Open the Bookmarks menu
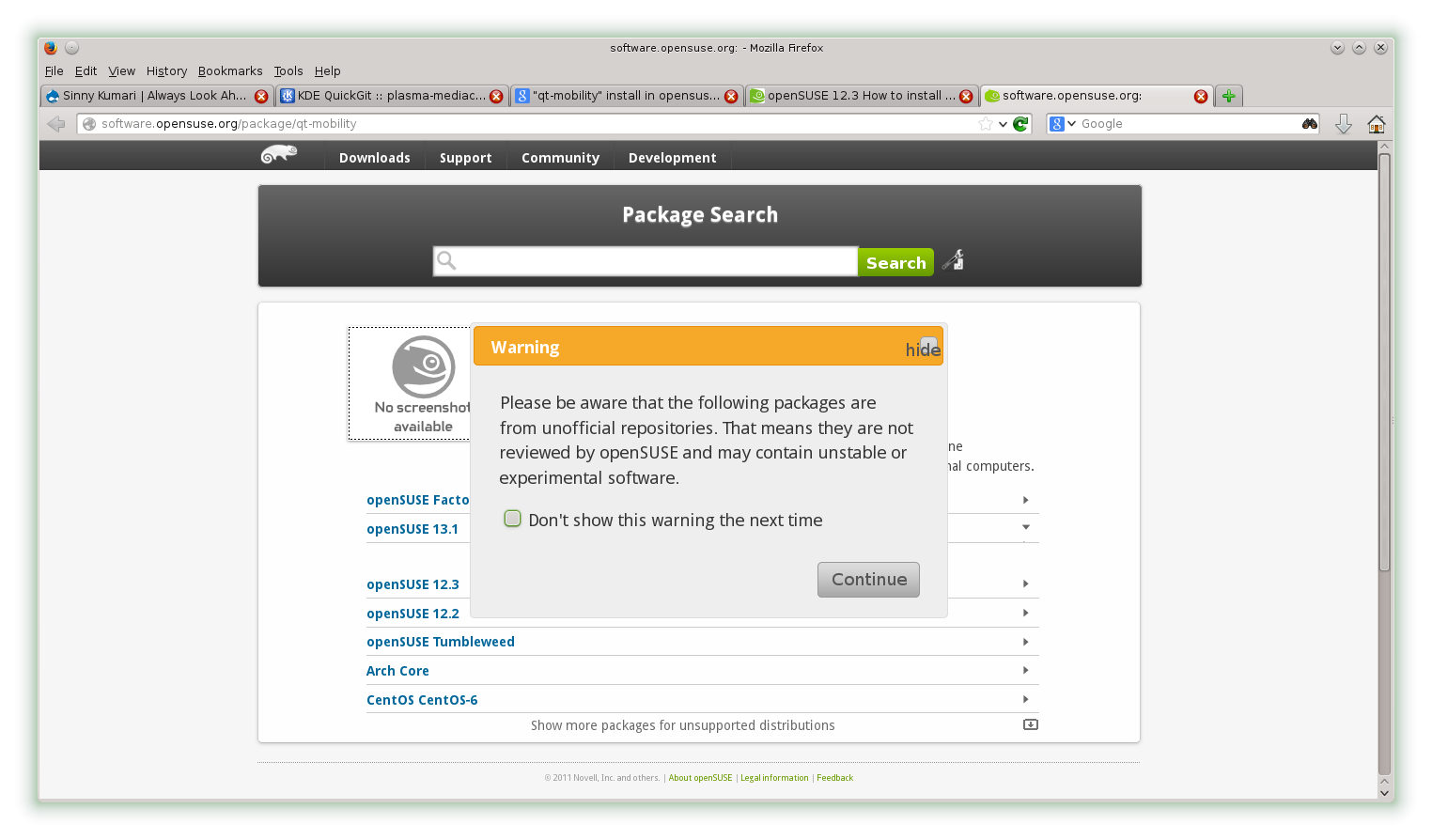This screenshot has width=1432, height=840. [230, 71]
